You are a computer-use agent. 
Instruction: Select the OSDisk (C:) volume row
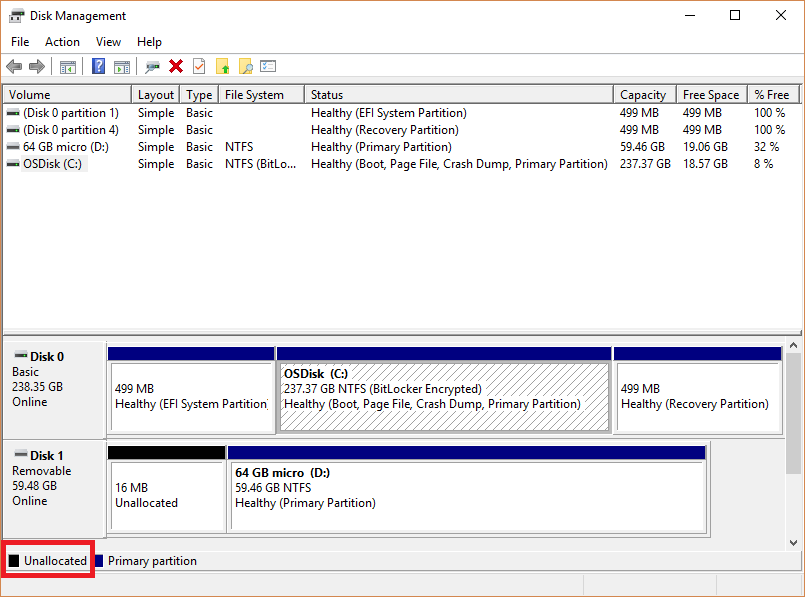(x=402, y=164)
